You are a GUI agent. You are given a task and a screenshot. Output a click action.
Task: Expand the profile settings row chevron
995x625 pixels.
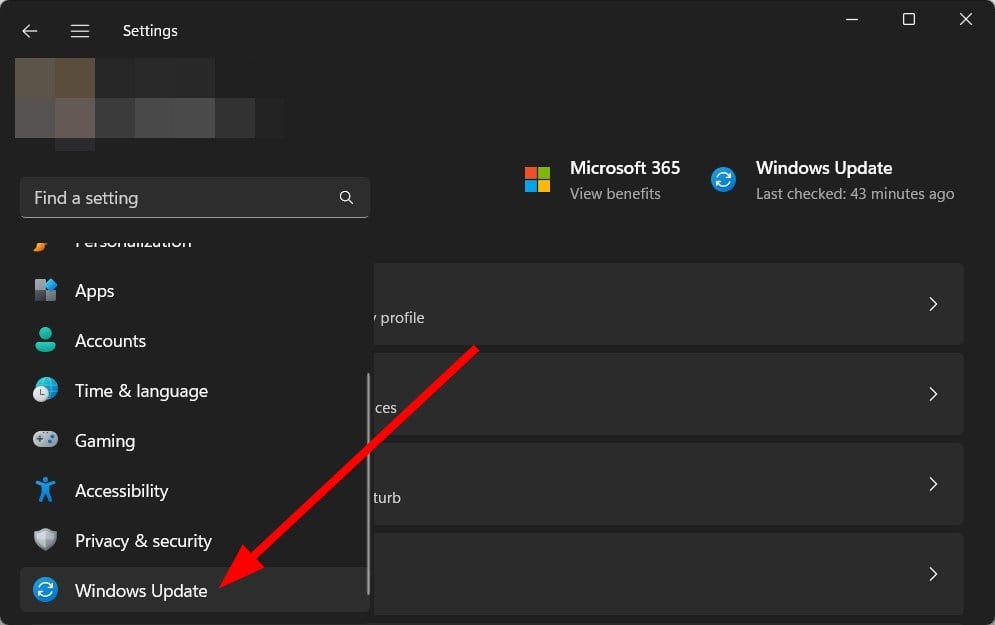(933, 304)
